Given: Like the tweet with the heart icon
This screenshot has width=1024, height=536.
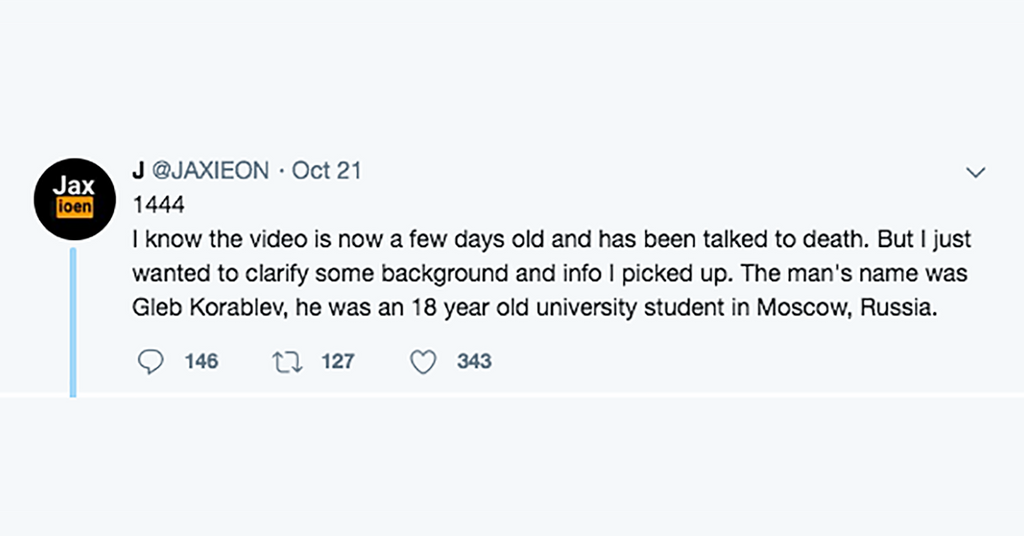Looking at the screenshot, I should coord(424,362).
